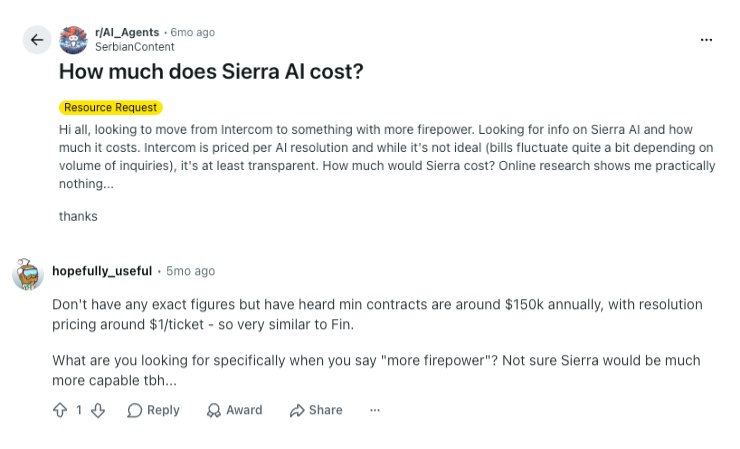The height and width of the screenshot is (449, 740).
Task: Click the Reply button text
Action: click(x=163, y=410)
